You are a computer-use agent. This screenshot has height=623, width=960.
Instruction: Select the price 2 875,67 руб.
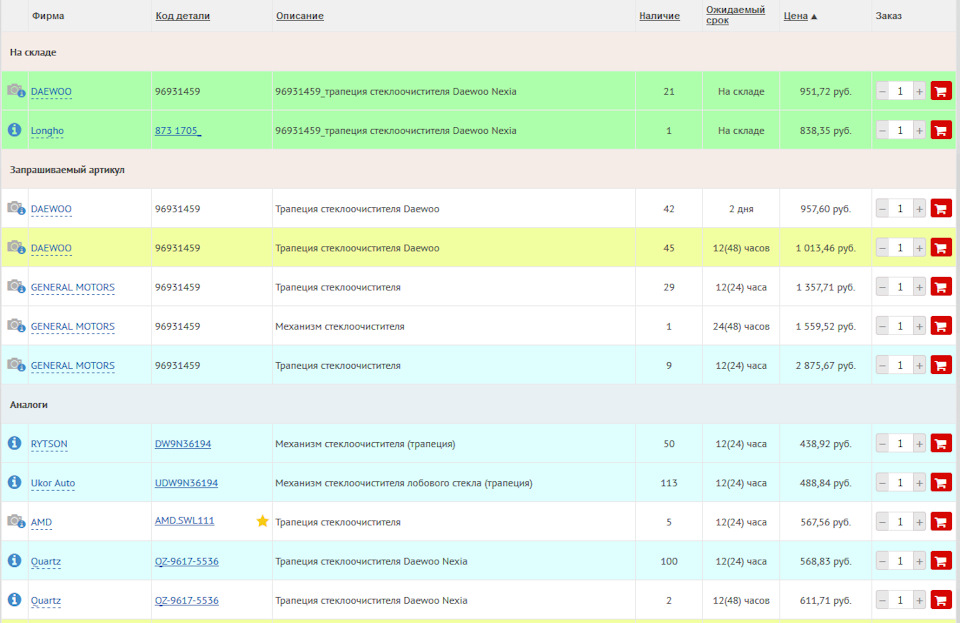825,365
